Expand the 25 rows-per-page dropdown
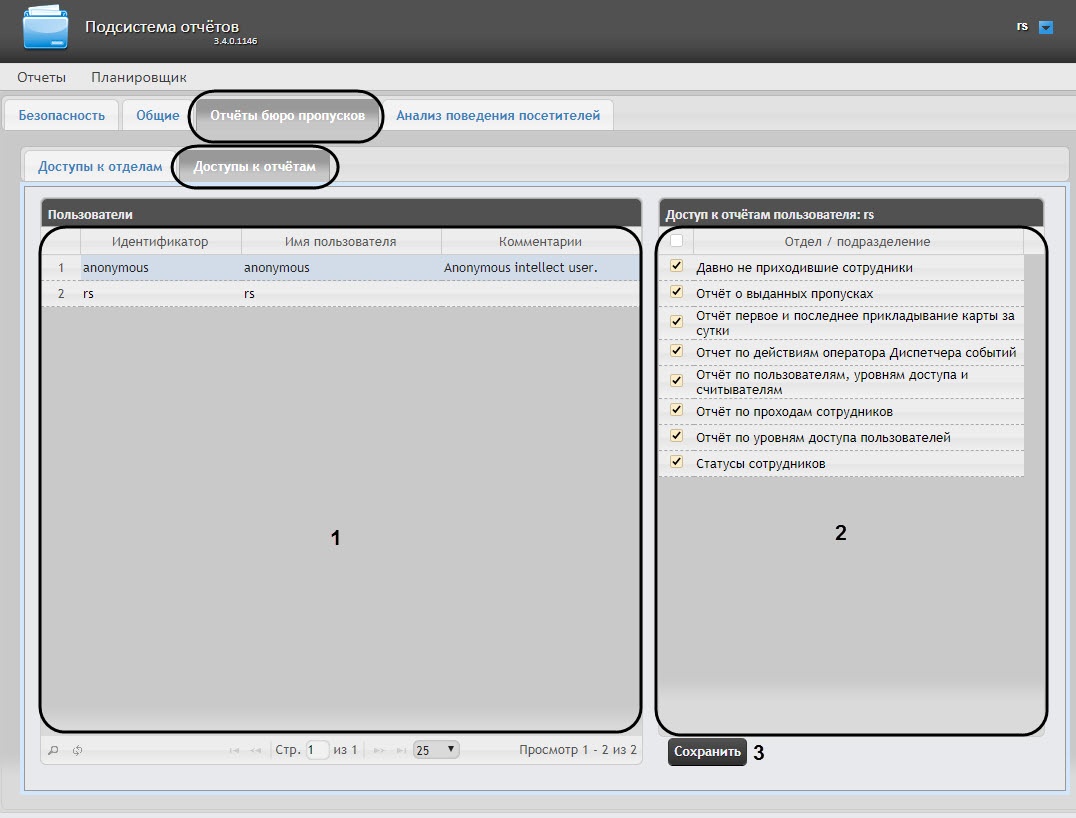 436,750
